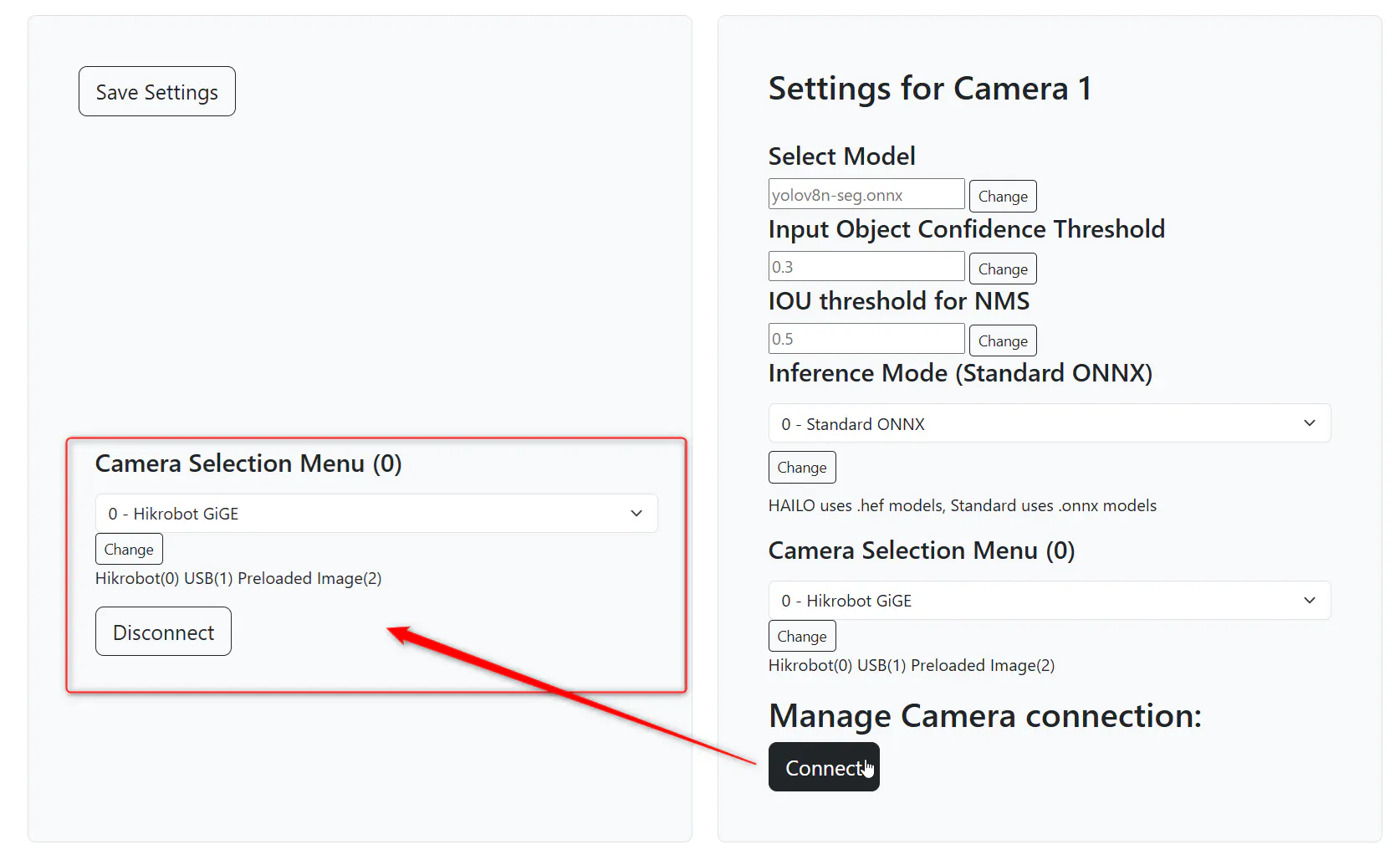Click chevron arrow of Inference Mode dropdown
This screenshot has width=1400, height=850.
(1310, 423)
